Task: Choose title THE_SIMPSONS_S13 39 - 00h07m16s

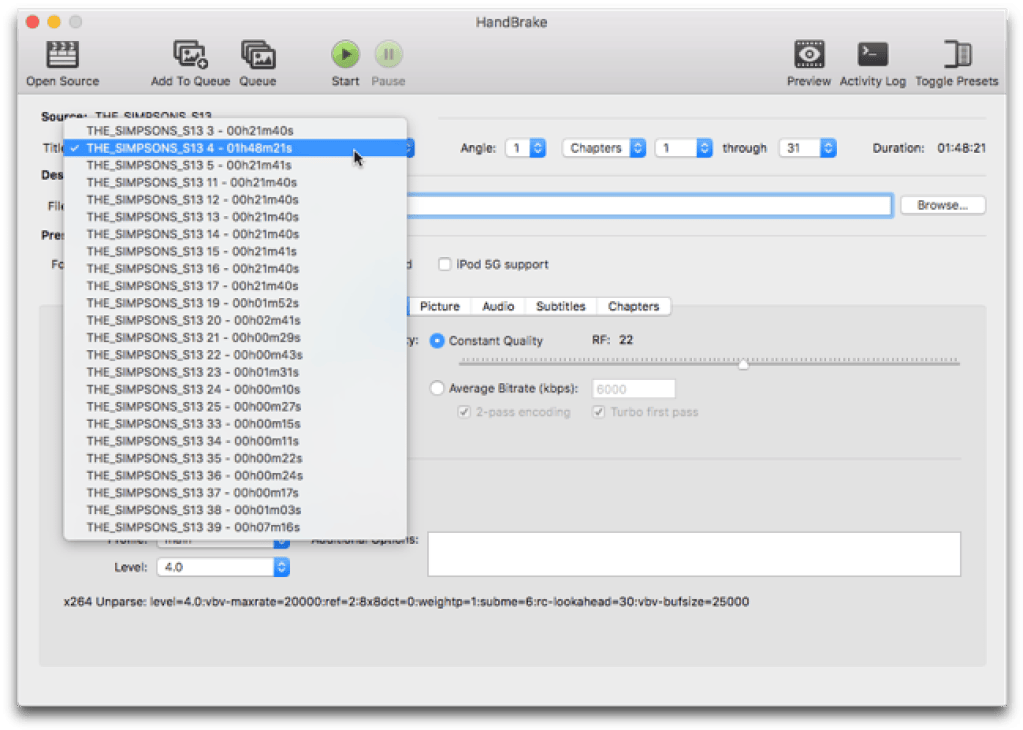Action: 235,527
